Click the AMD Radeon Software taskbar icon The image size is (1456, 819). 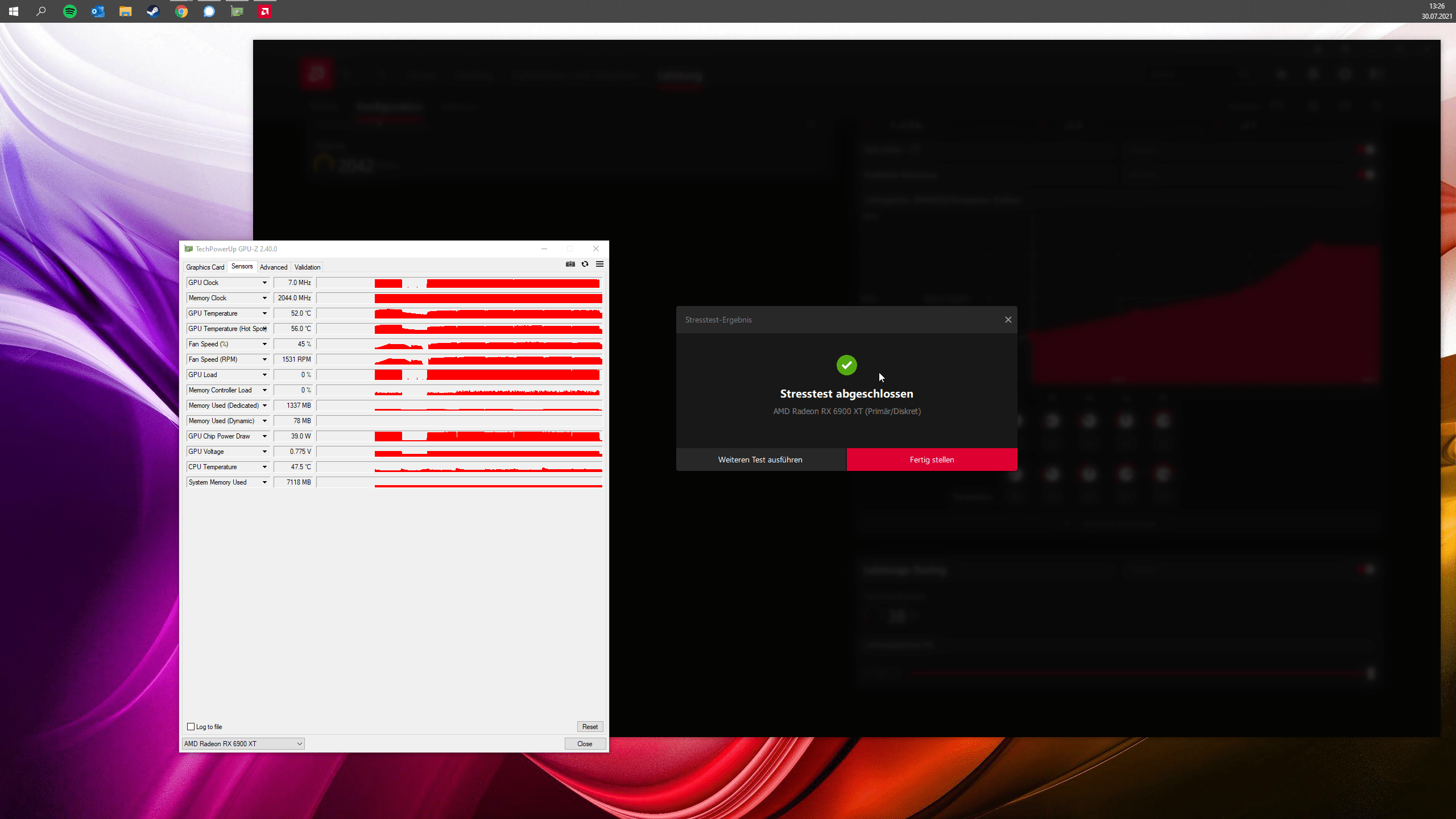(265, 11)
